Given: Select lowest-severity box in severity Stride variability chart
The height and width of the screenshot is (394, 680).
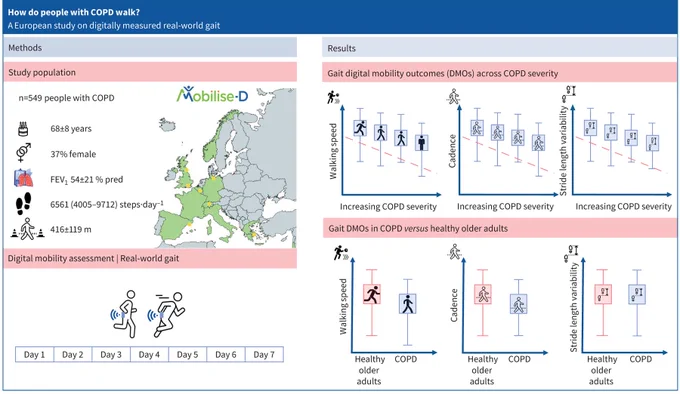Looking at the screenshot, I should point(590,128).
